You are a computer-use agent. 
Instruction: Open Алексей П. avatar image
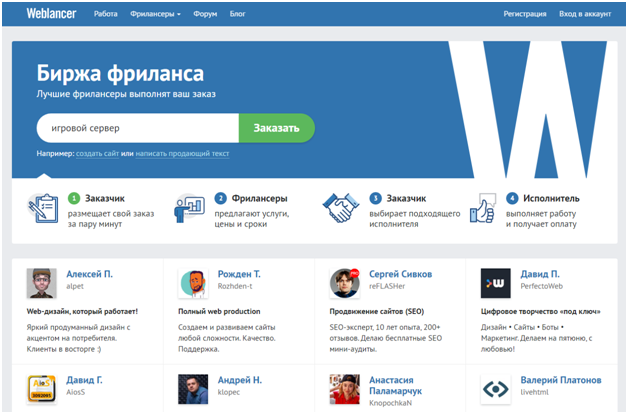(x=42, y=283)
